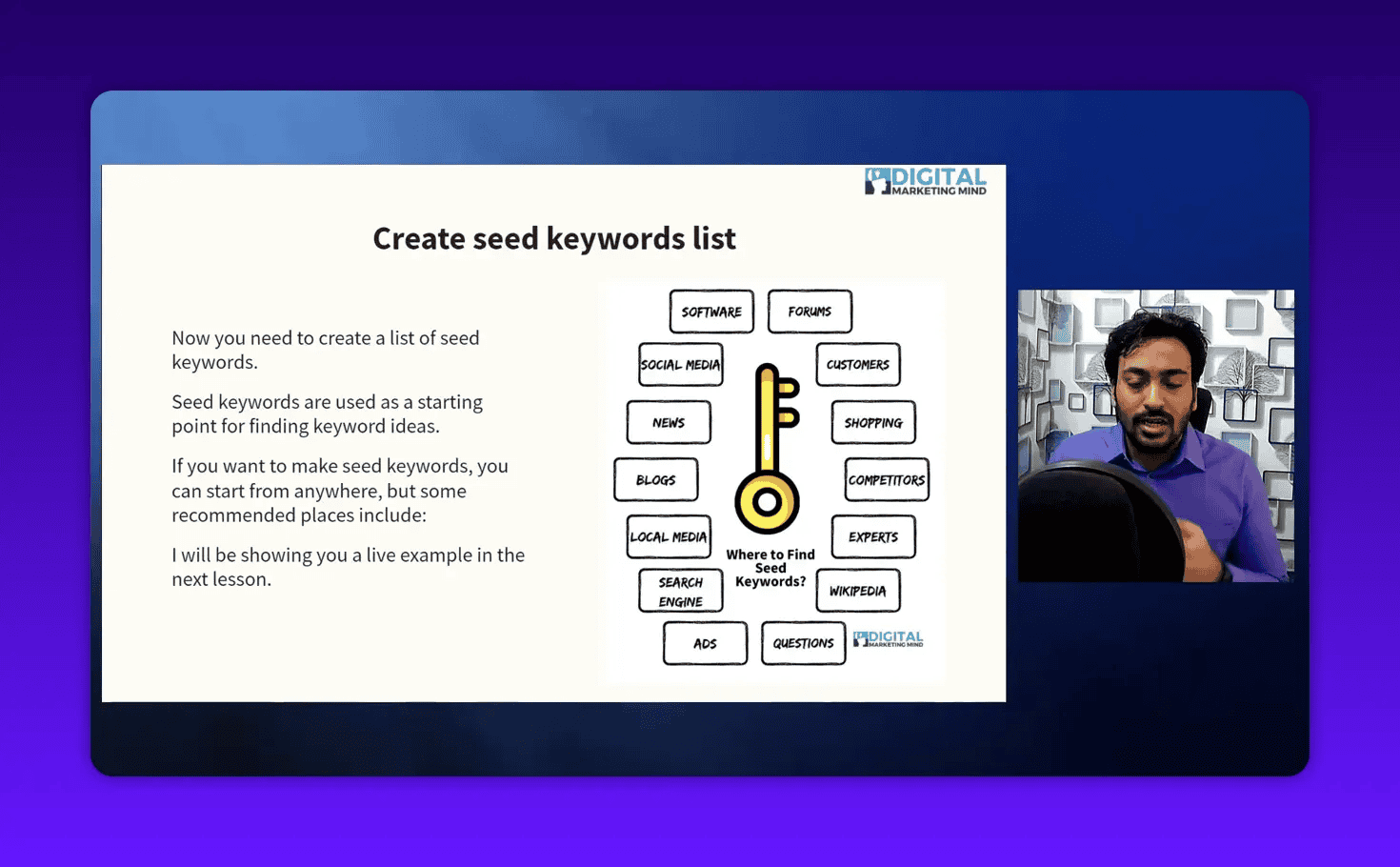The height and width of the screenshot is (867, 1400).
Task: Toggle the NEWS option in the diagram
Action: tap(669, 422)
